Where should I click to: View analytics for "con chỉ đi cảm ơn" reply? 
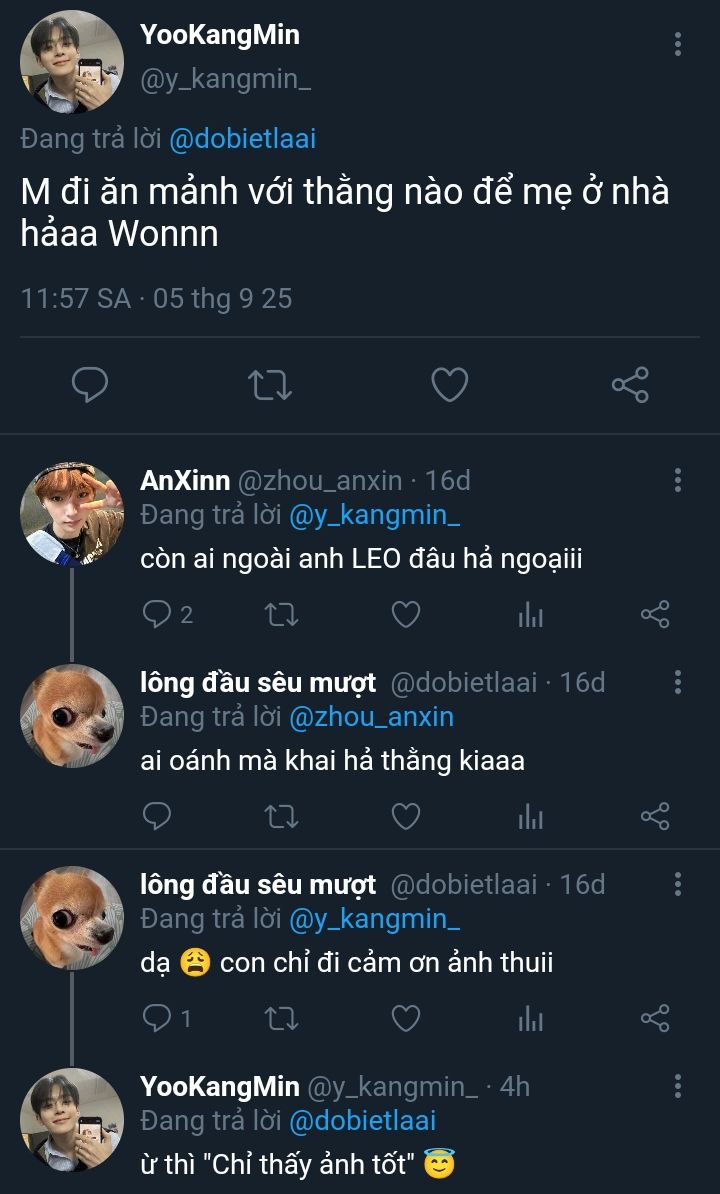point(530,1019)
